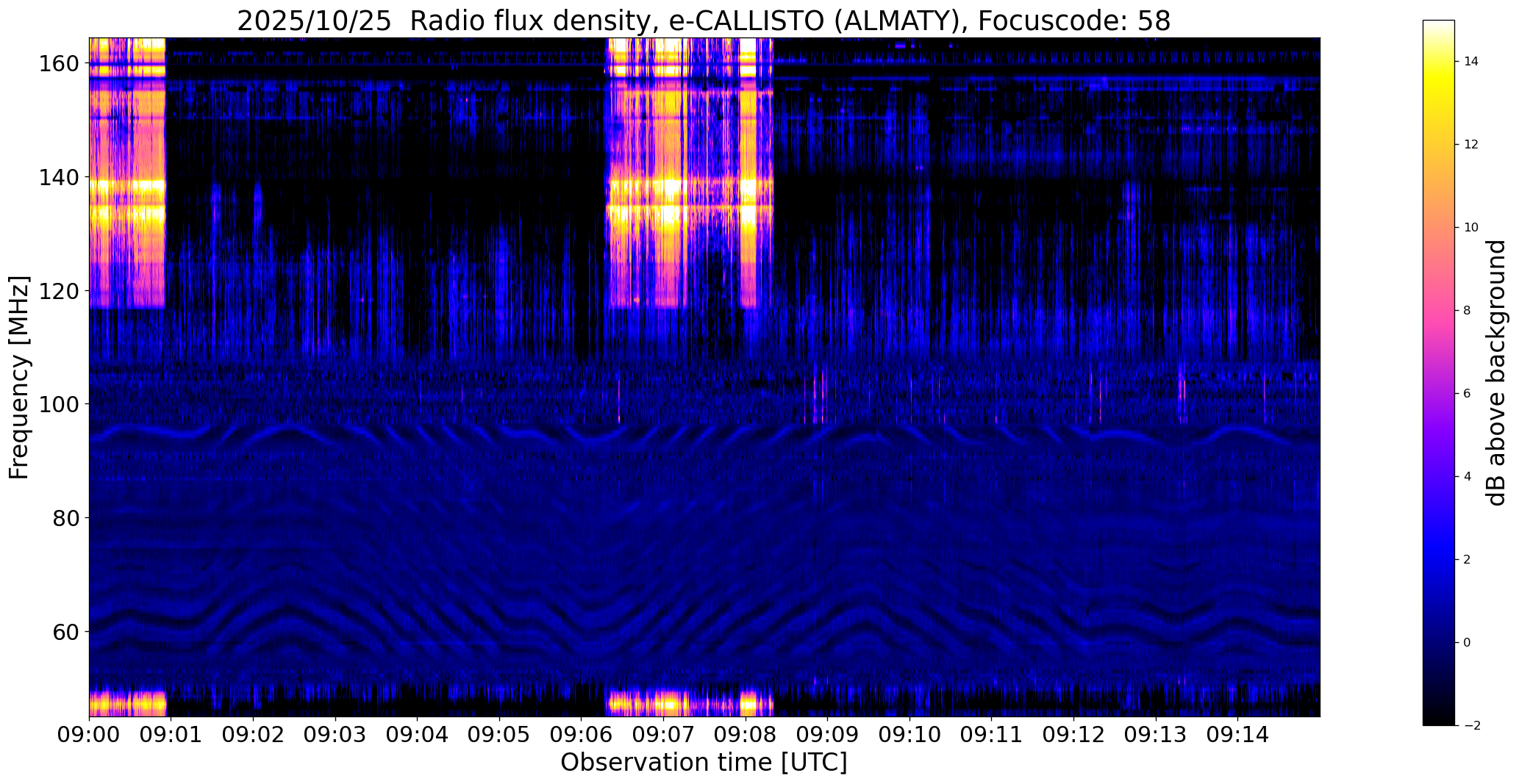Viewport: 1519px width, 784px height.
Task: Select the 09:12 time tick label
Action: 1073,734
